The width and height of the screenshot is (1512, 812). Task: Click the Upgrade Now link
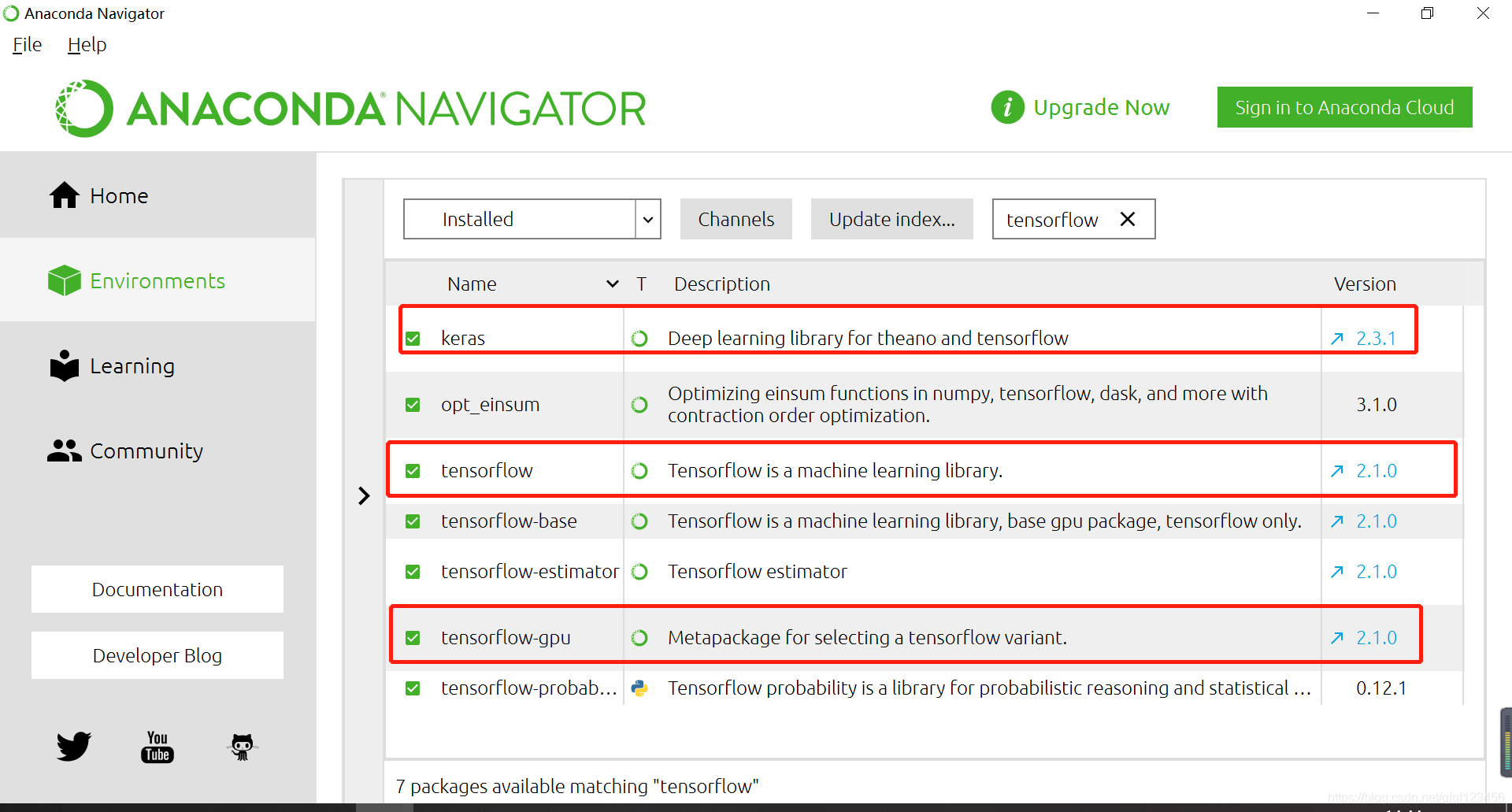coord(1102,107)
